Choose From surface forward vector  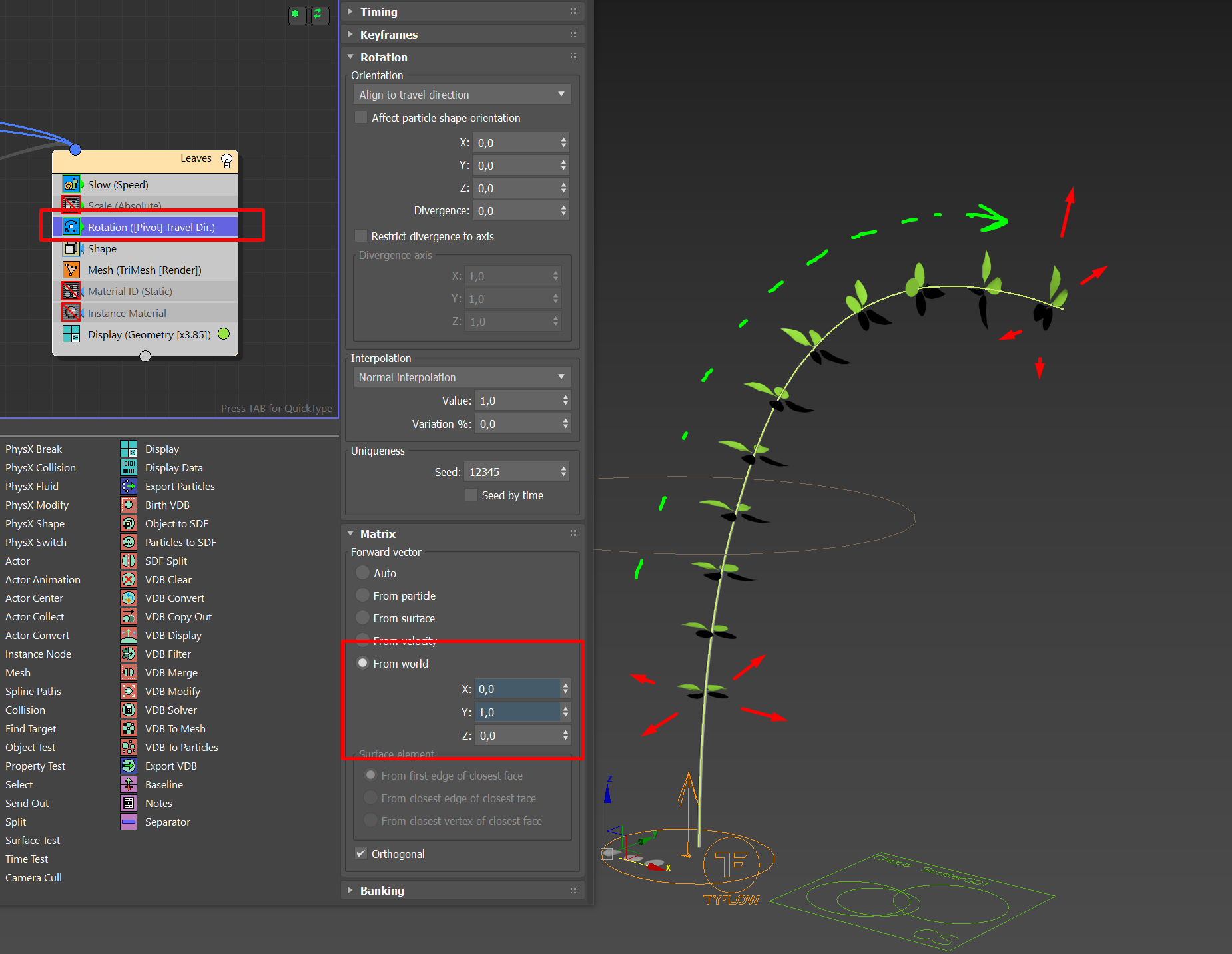point(363,618)
